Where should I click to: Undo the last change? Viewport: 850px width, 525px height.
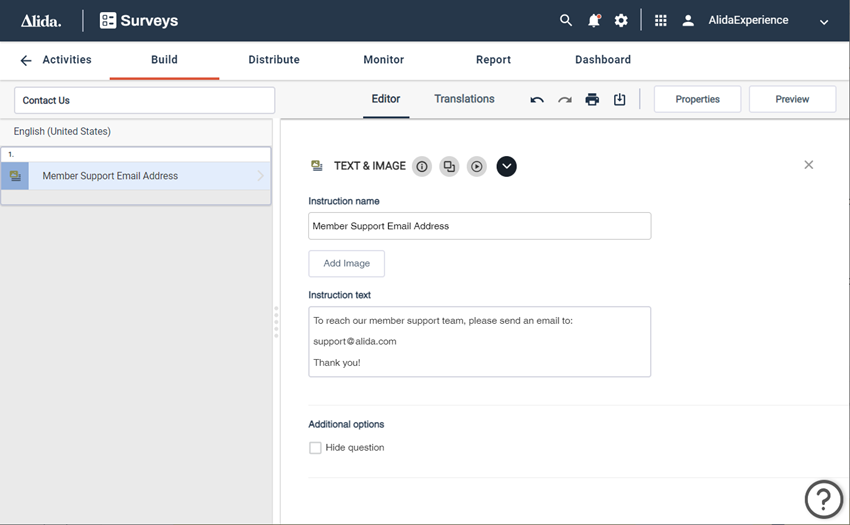pos(537,100)
